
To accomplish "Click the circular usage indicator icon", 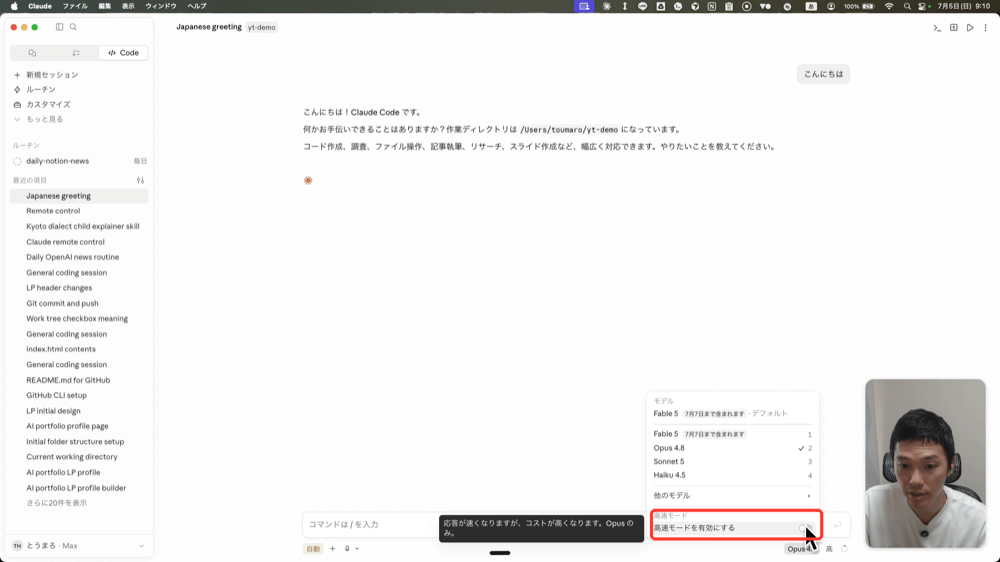I will tap(844, 549).
